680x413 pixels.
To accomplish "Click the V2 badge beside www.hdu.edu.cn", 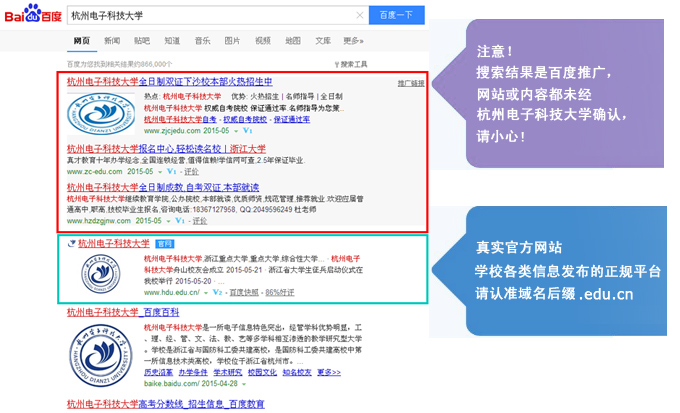I will [x=218, y=292].
